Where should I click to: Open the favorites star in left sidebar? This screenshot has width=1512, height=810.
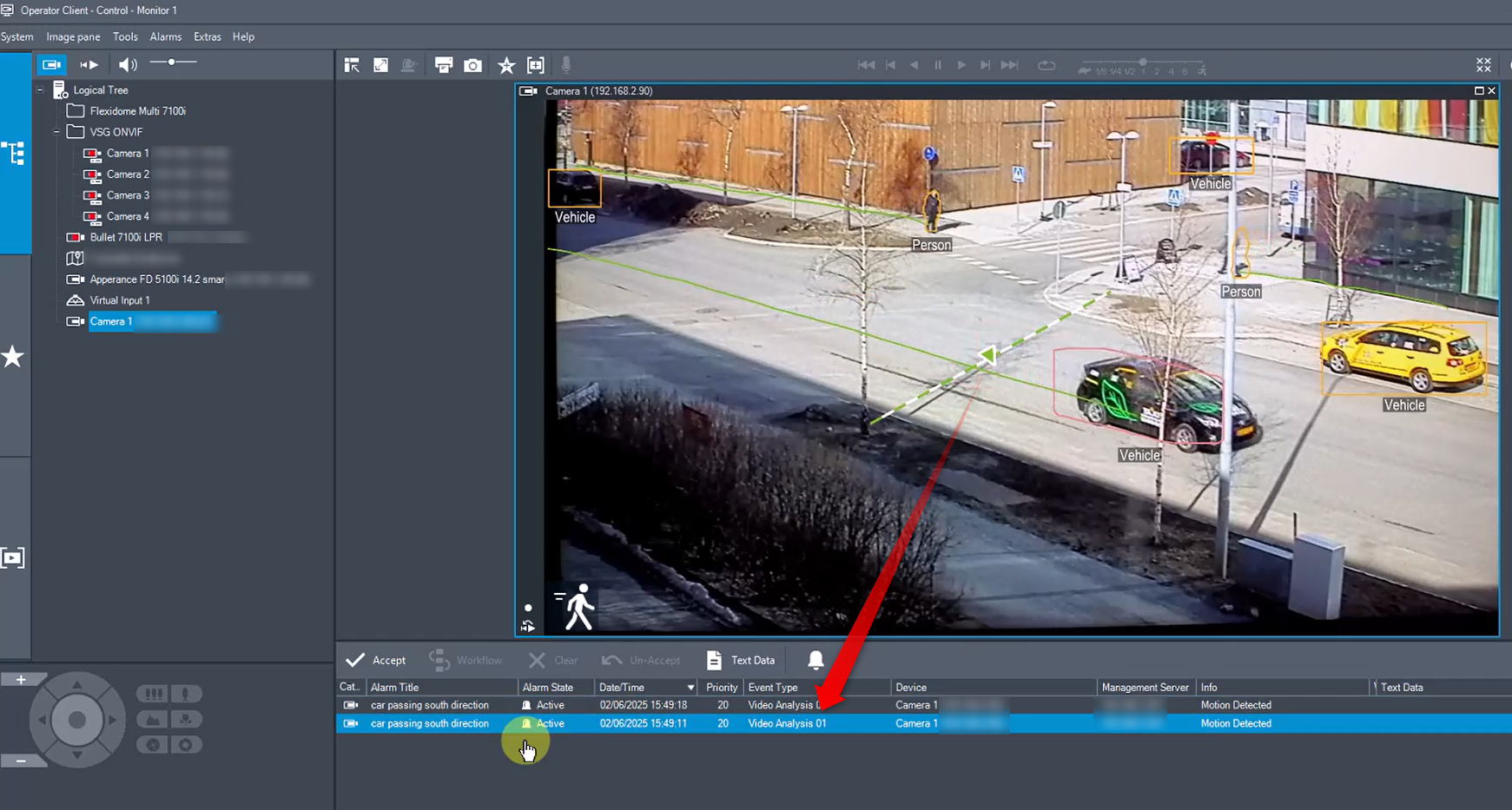pyautogui.click(x=13, y=357)
